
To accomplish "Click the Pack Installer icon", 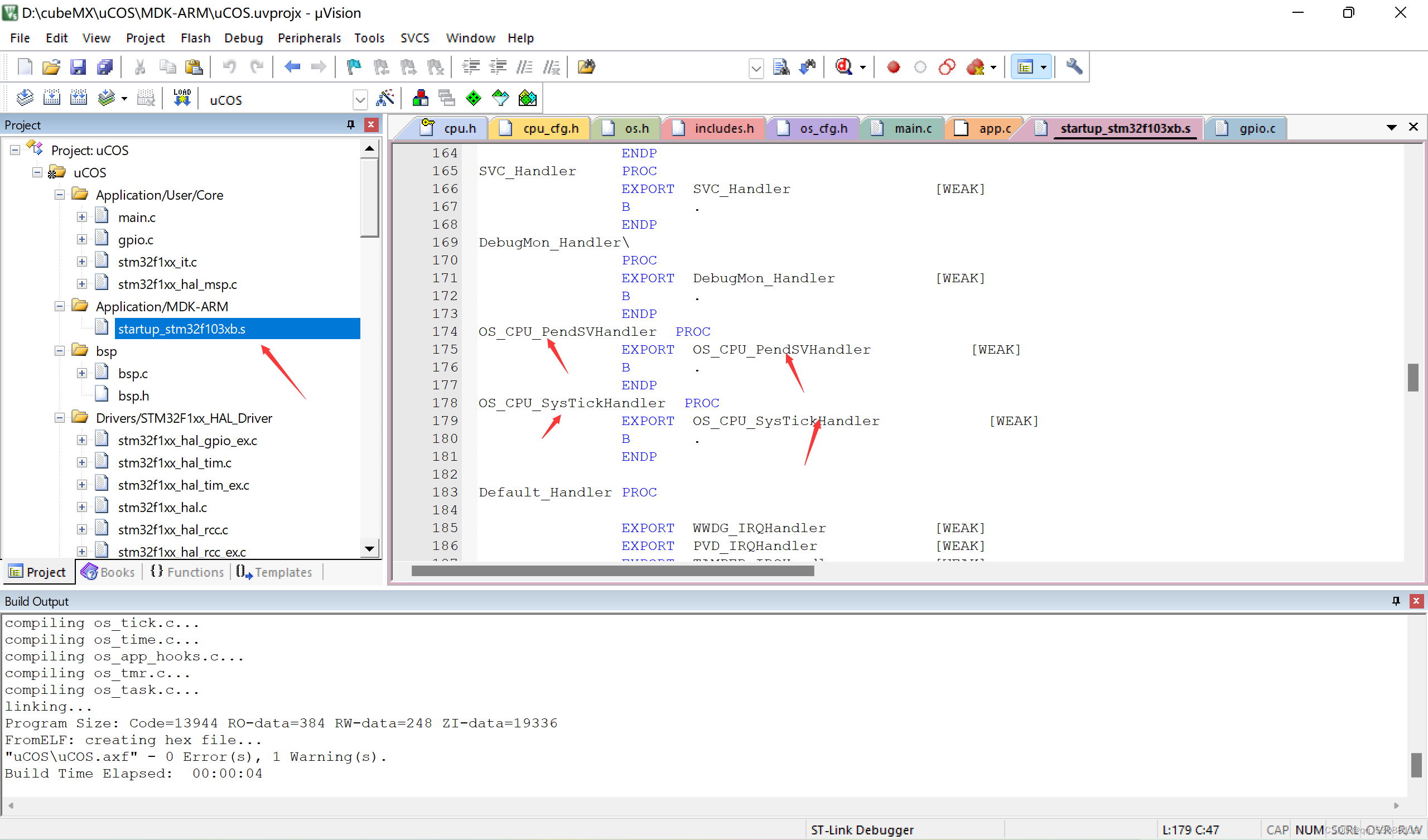I will point(527,98).
